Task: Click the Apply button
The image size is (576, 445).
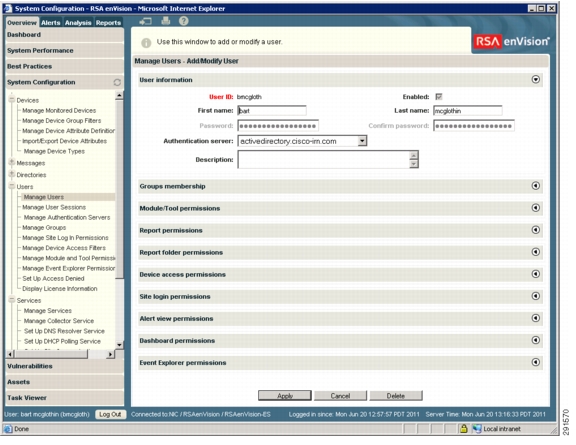Action: (x=285, y=396)
